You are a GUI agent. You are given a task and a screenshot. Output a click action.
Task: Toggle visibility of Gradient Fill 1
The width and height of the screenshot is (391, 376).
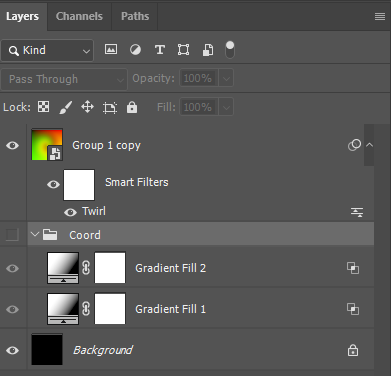click(x=13, y=309)
